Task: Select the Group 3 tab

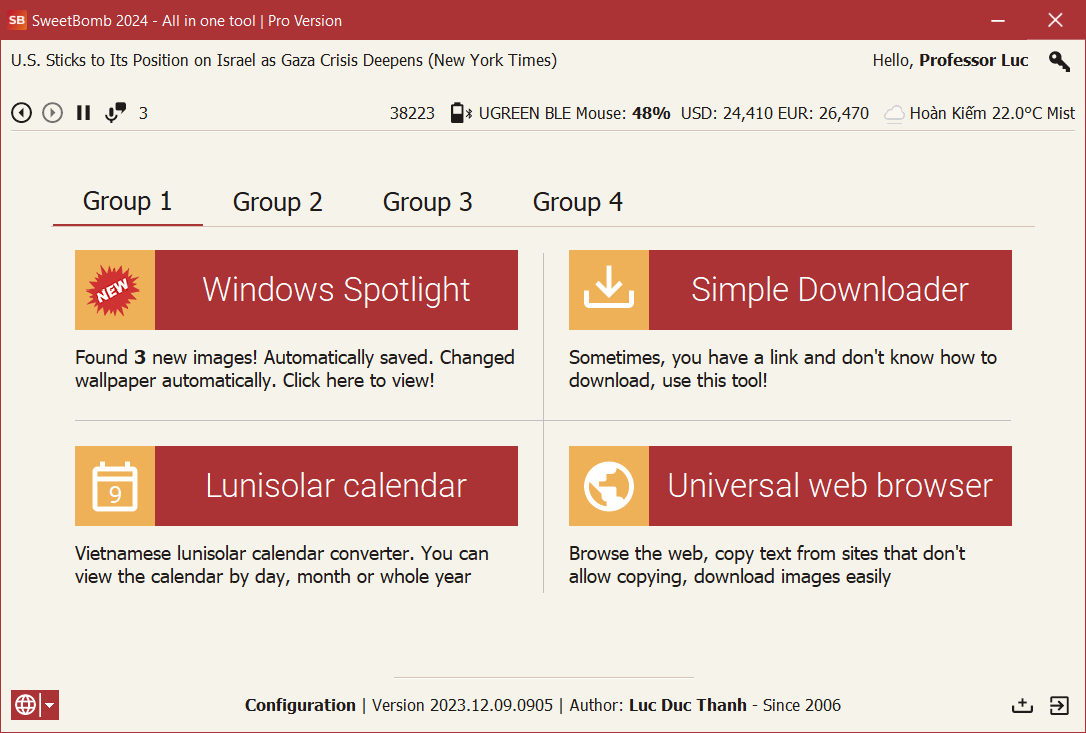Action: (x=427, y=202)
